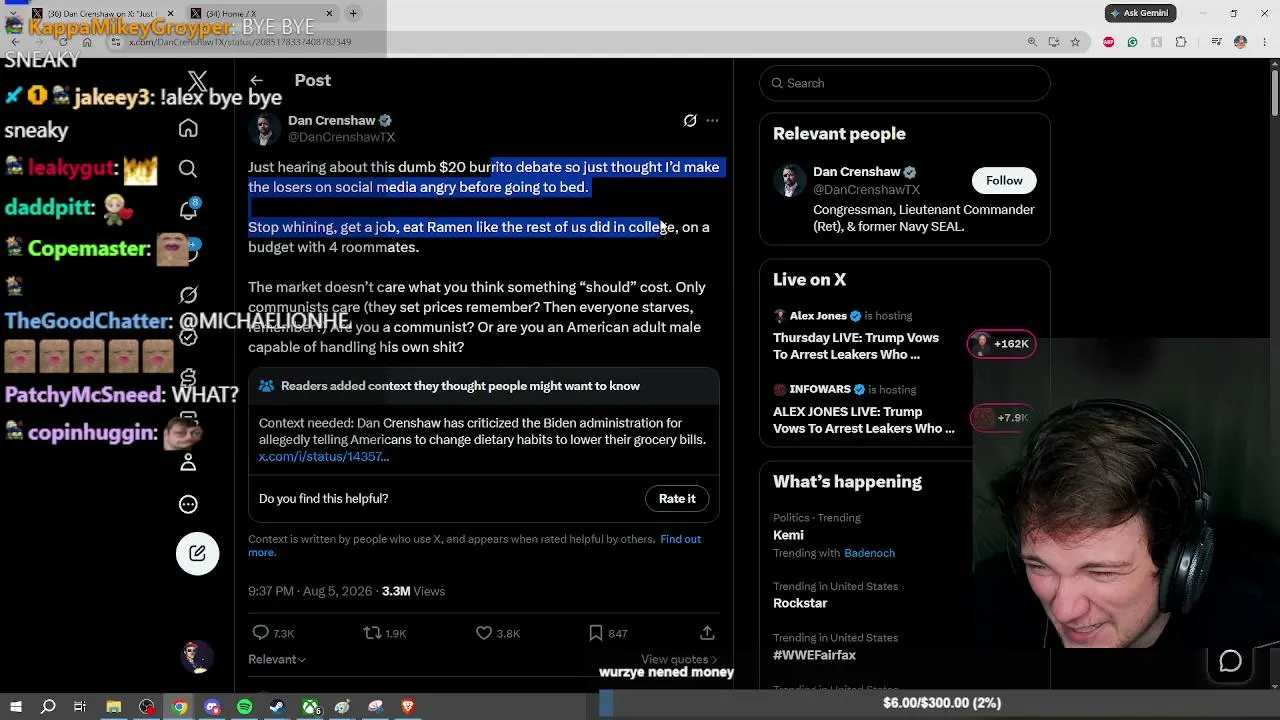Open the Chrome media controls icon

click(x=1216, y=42)
